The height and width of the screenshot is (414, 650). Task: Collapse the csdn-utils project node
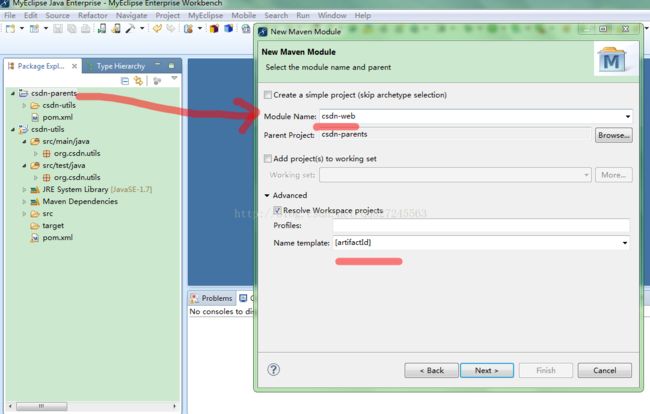click(x=13, y=130)
